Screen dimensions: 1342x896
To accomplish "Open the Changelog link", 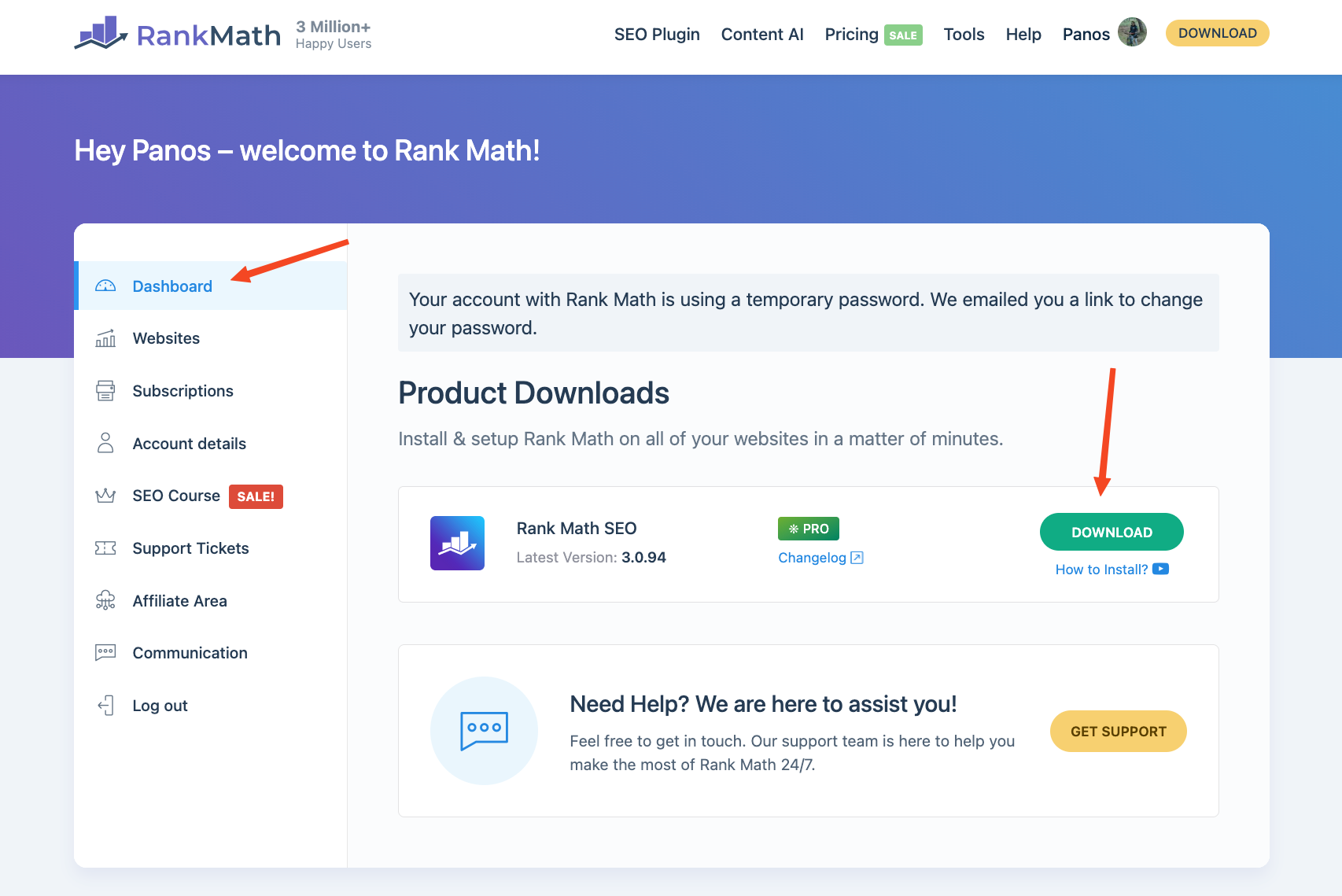I will tap(812, 558).
